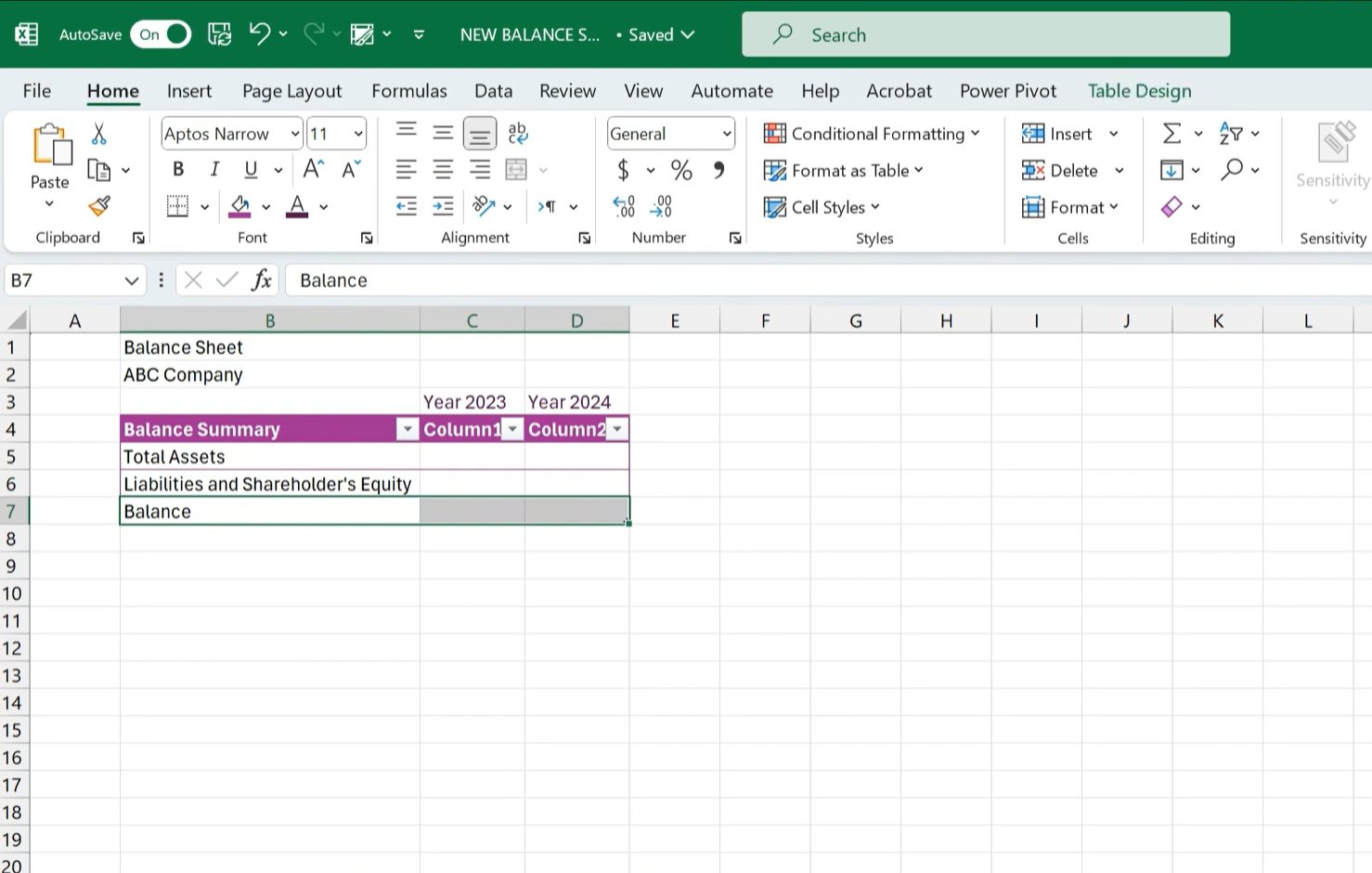Apply middle align to cells

coord(443,133)
